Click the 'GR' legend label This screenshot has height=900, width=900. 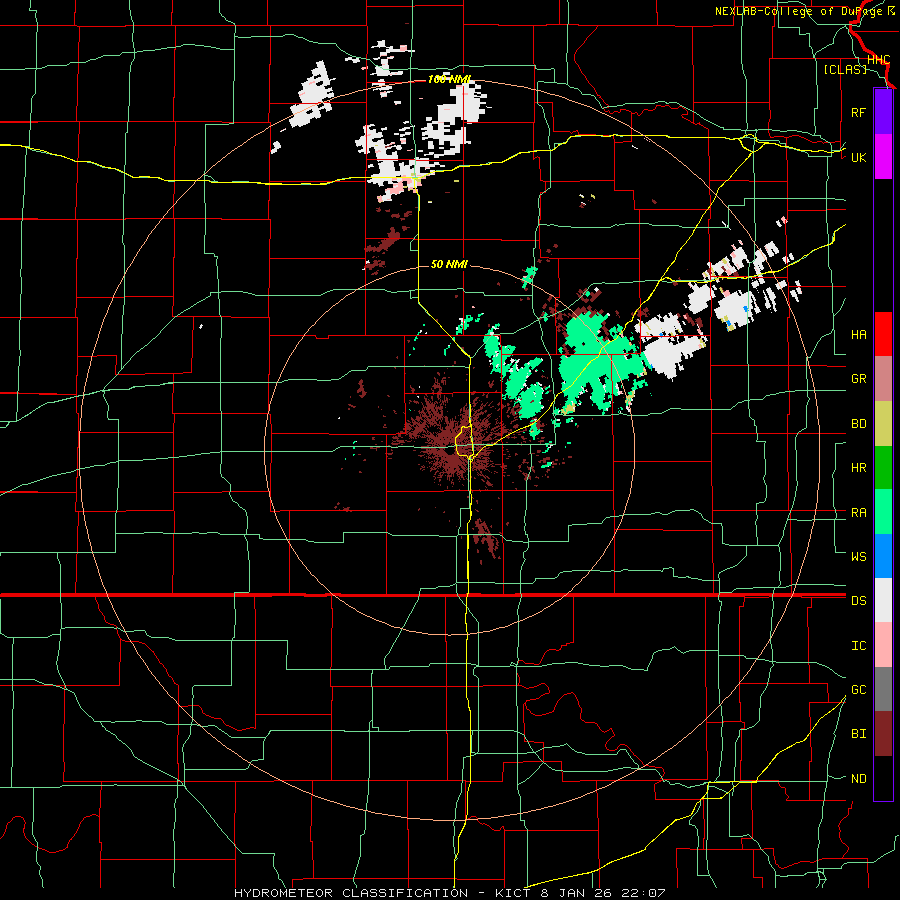pyautogui.click(x=858, y=379)
